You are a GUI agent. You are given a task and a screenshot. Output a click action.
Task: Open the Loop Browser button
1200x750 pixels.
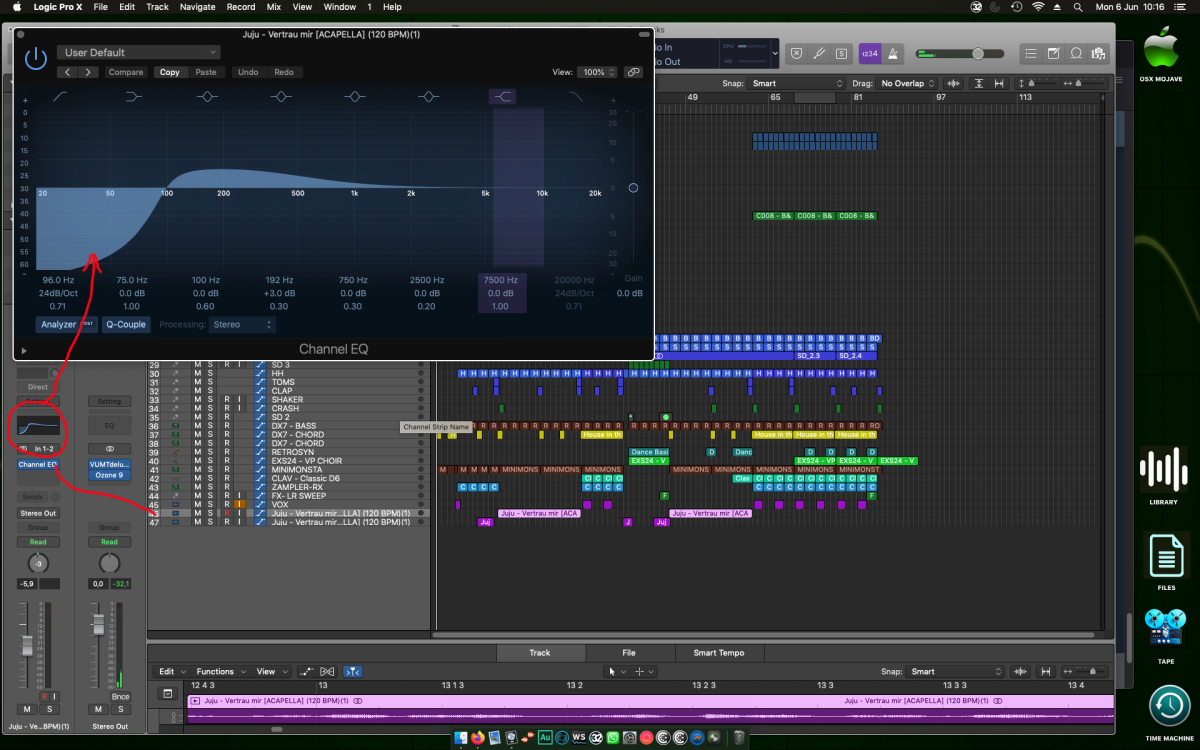tap(1077, 53)
